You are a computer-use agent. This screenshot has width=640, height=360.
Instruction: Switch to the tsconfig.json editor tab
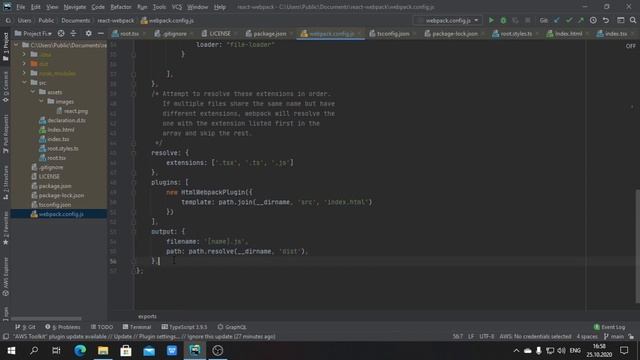click(389, 34)
